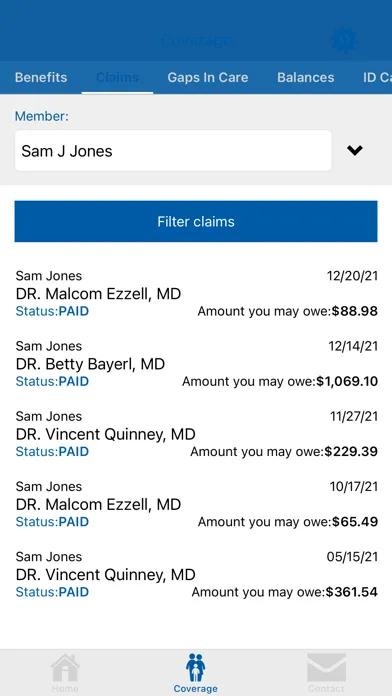Tap the $1,069.10 amount owed
392x696 pixels.
click(347, 381)
